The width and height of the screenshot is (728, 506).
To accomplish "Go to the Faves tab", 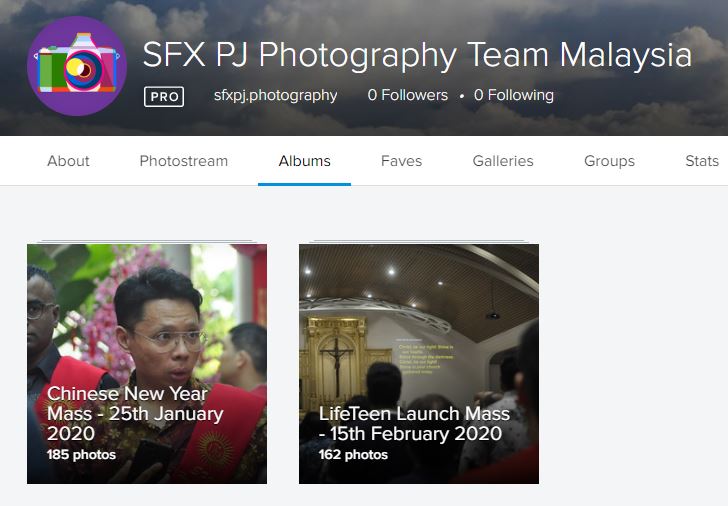I will (x=401, y=161).
